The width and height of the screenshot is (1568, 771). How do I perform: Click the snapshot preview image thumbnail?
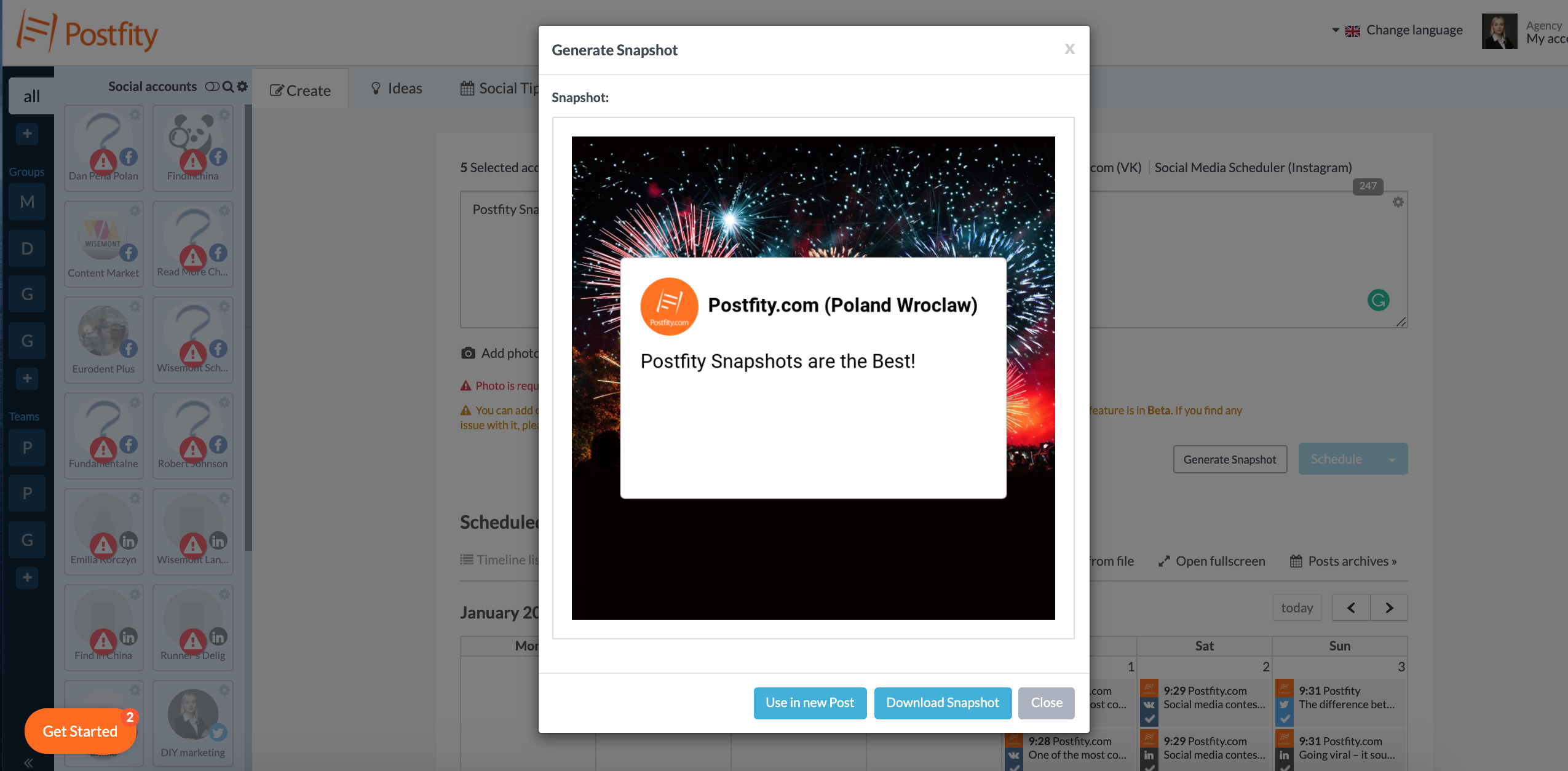[x=814, y=378]
